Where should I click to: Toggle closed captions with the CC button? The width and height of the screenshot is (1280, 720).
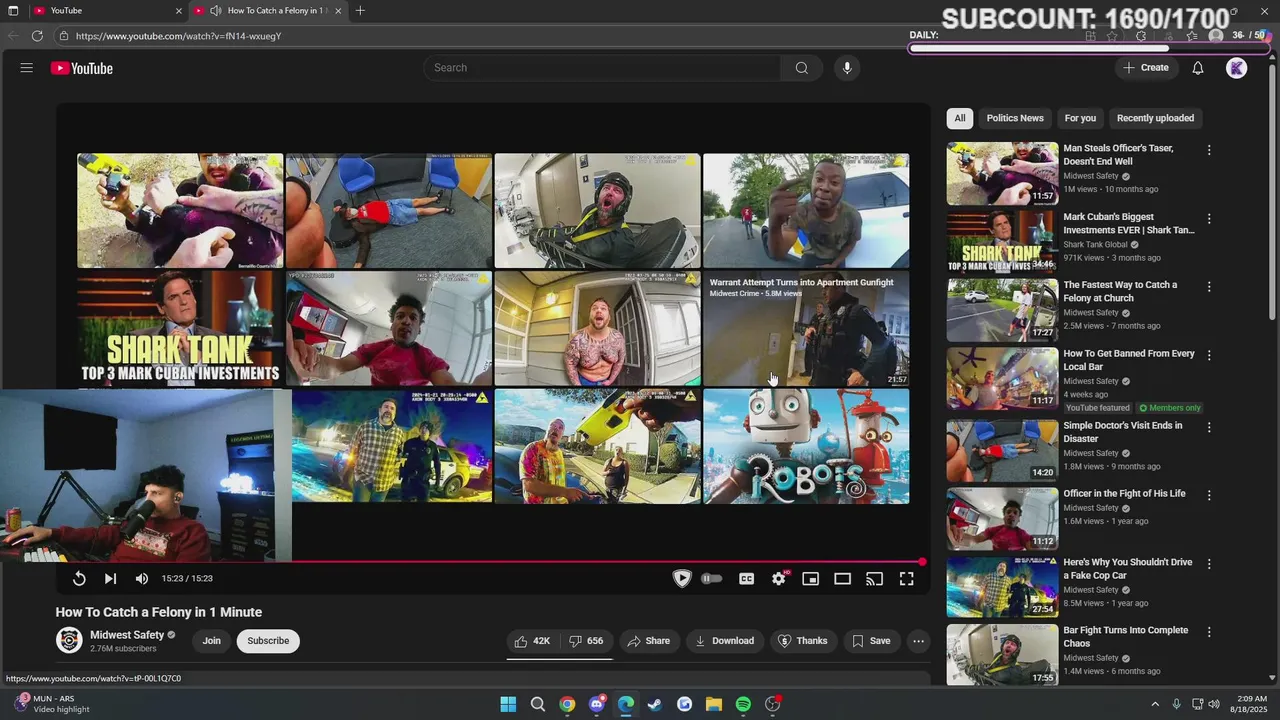point(746,578)
